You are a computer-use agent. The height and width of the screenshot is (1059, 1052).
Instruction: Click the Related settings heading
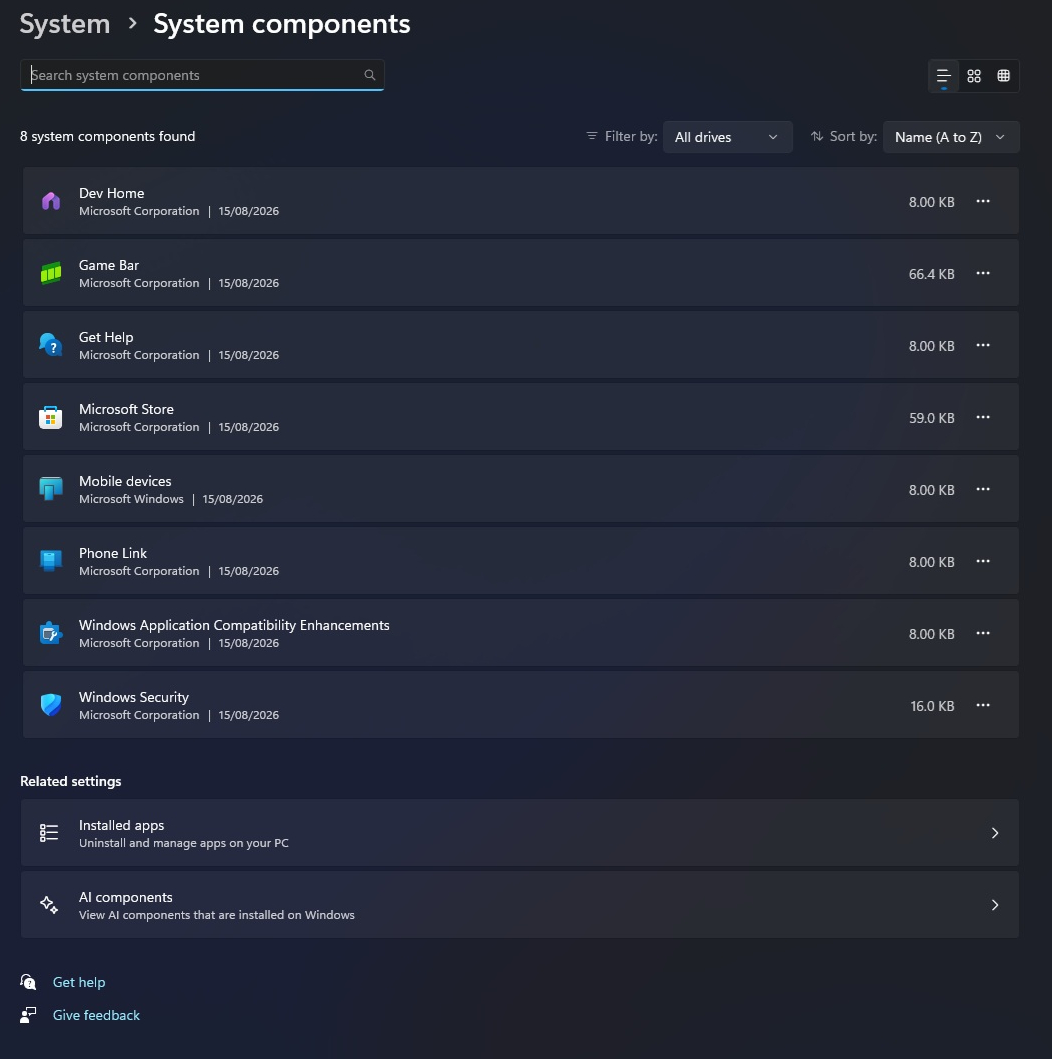71,781
